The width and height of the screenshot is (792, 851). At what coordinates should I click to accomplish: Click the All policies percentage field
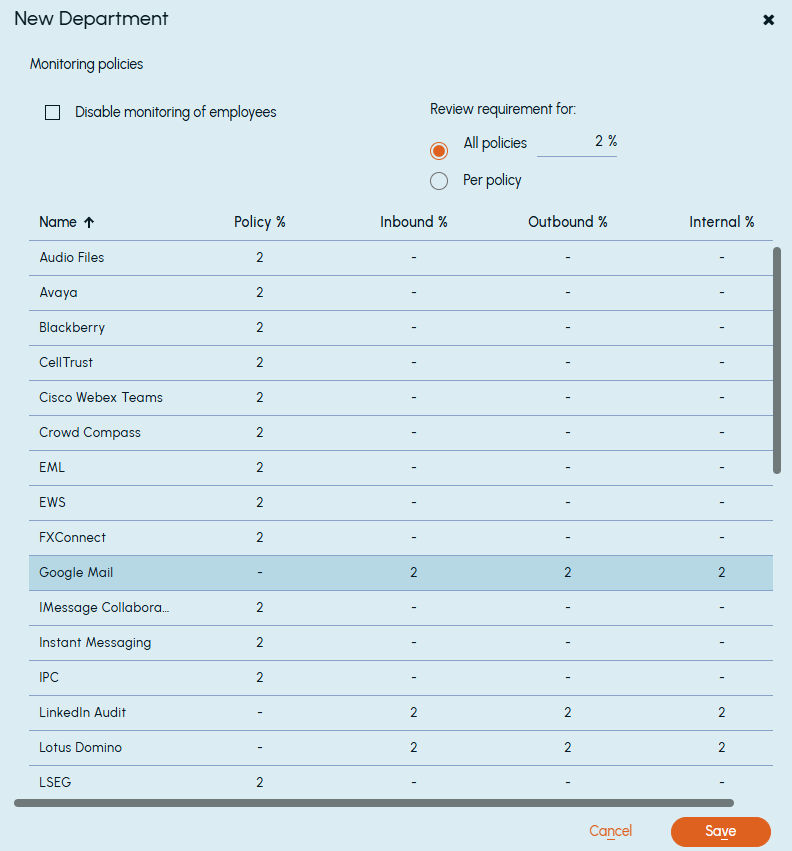coord(576,142)
